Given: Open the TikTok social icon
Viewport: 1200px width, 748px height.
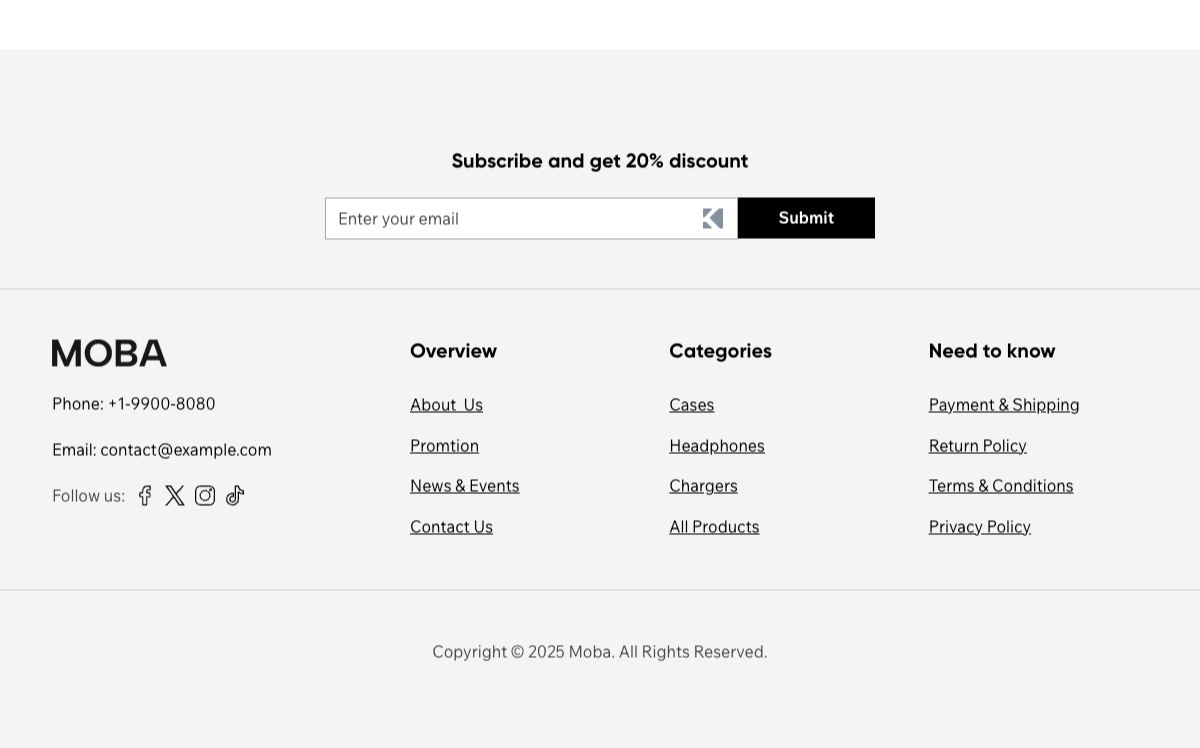Looking at the screenshot, I should (235, 495).
